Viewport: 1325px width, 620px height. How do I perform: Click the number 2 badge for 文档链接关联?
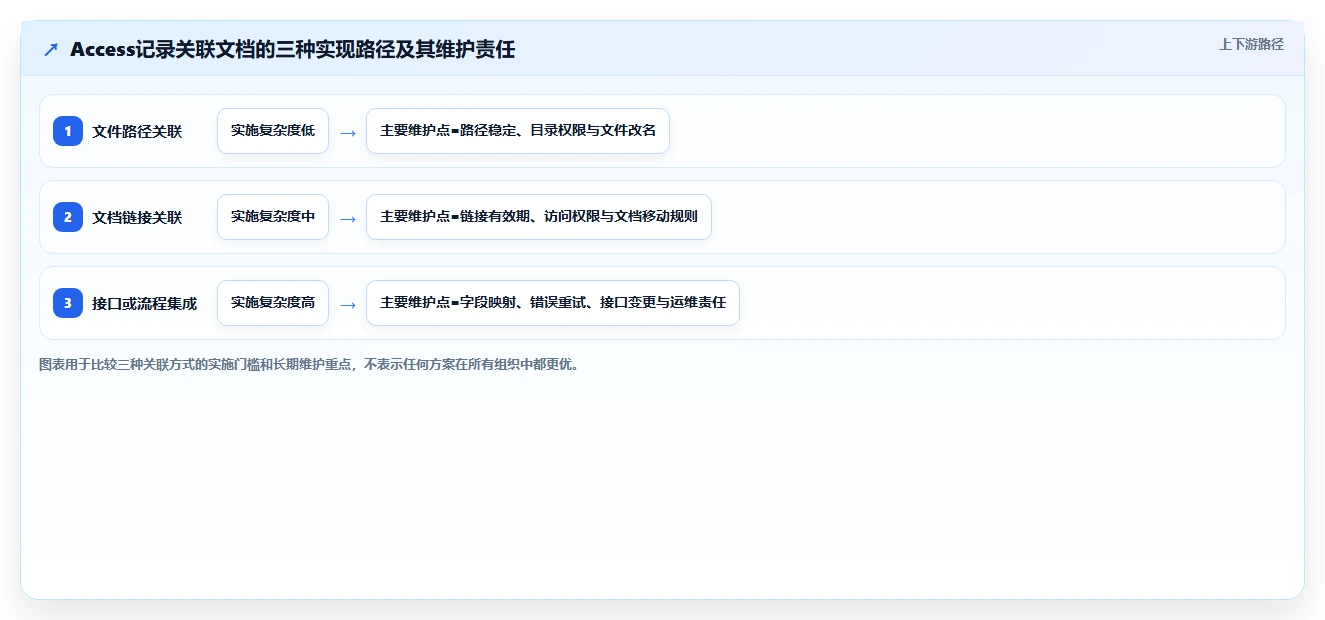68,217
